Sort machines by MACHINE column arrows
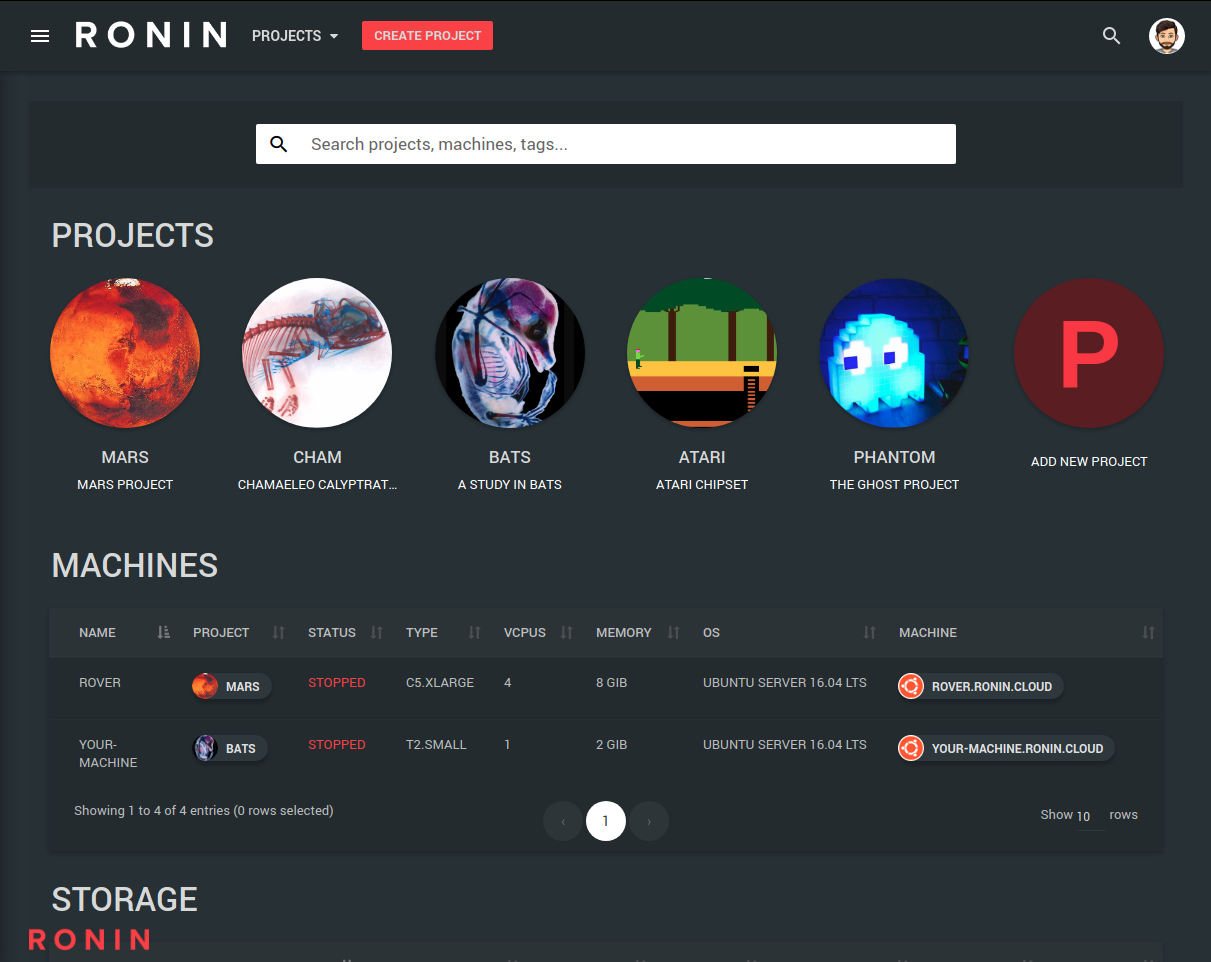1211x962 pixels. click(1149, 632)
